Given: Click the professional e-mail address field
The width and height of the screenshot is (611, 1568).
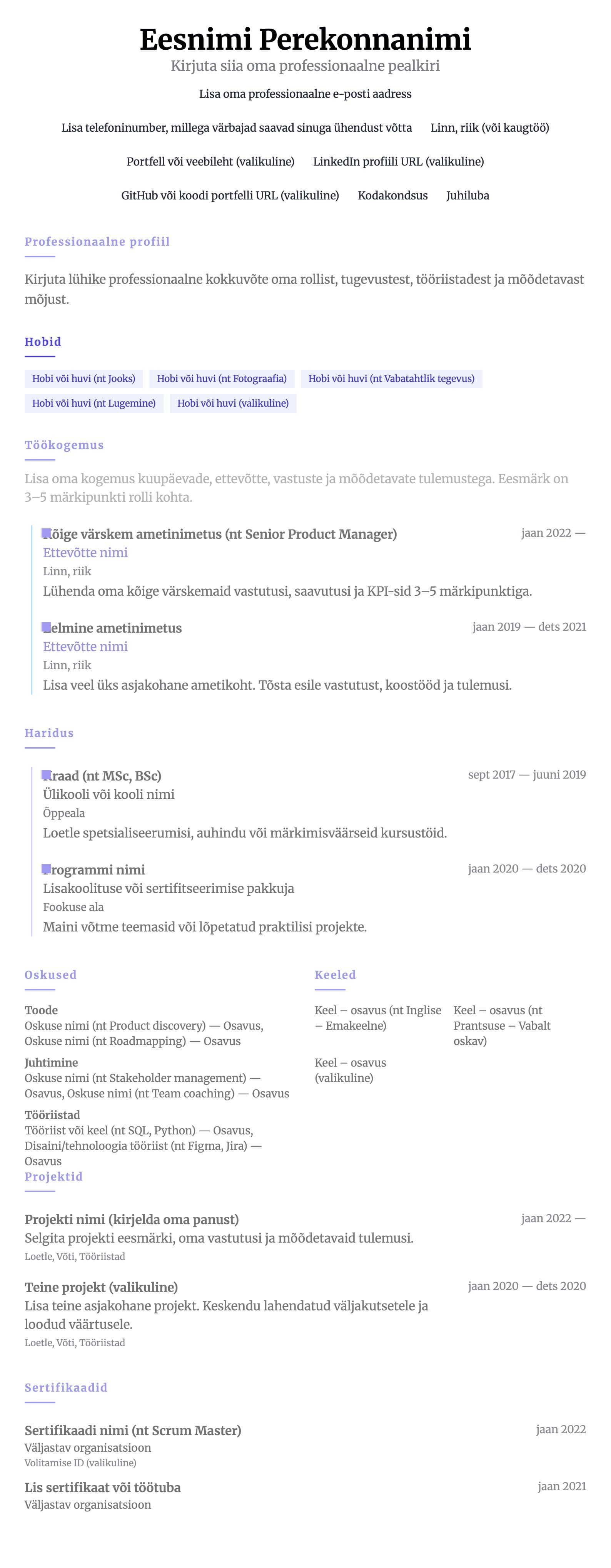Looking at the screenshot, I should 305,94.
